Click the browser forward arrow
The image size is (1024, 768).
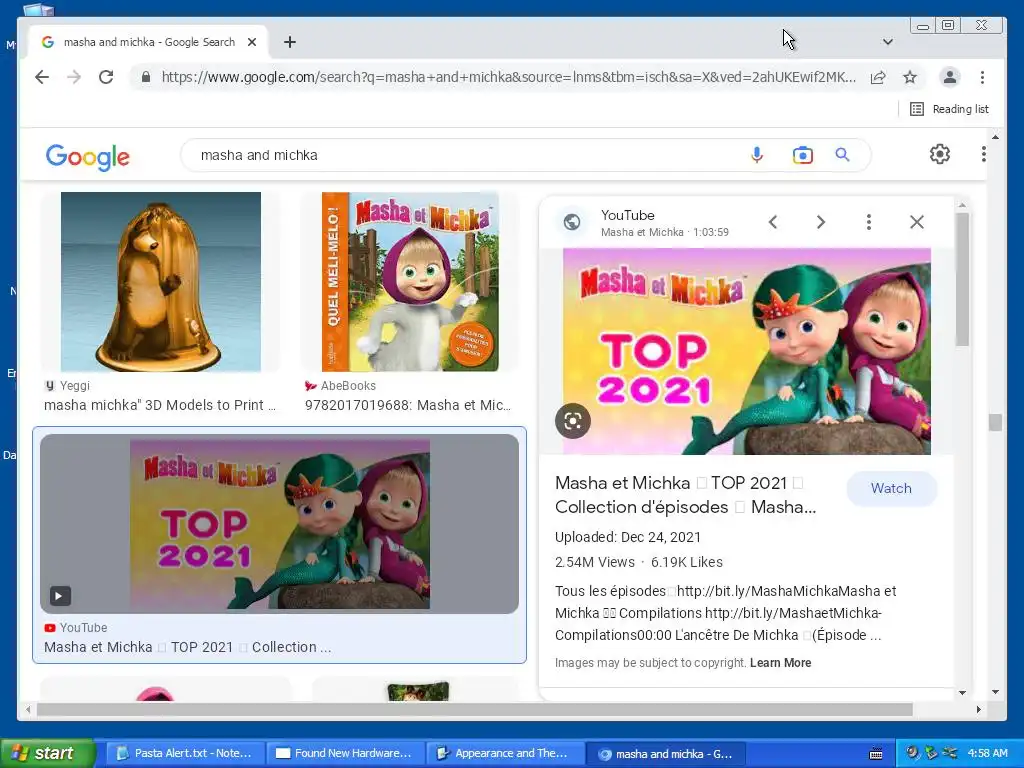point(74,77)
